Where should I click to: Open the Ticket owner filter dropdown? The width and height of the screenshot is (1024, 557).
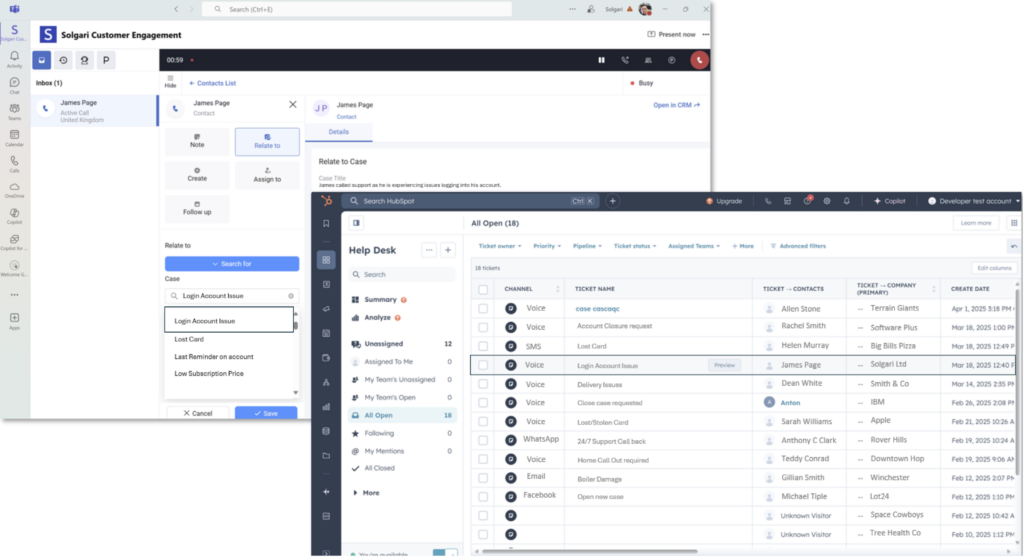tap(500, 246)
